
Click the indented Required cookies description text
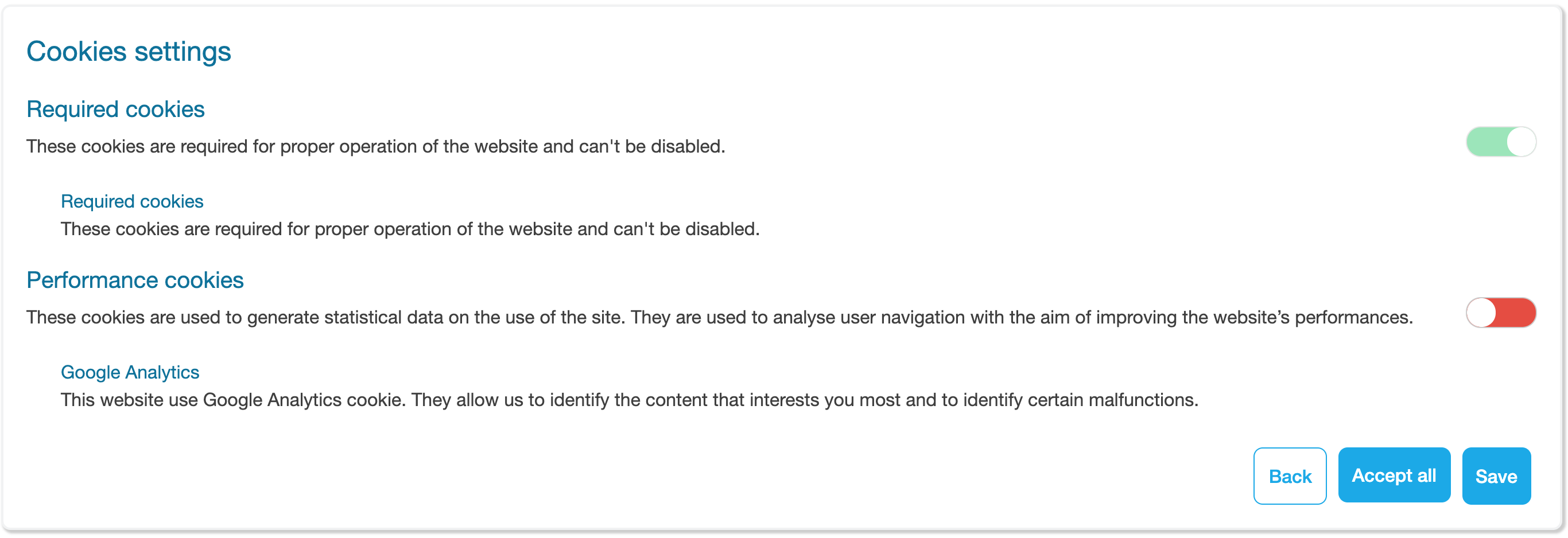tap(410, 229)
